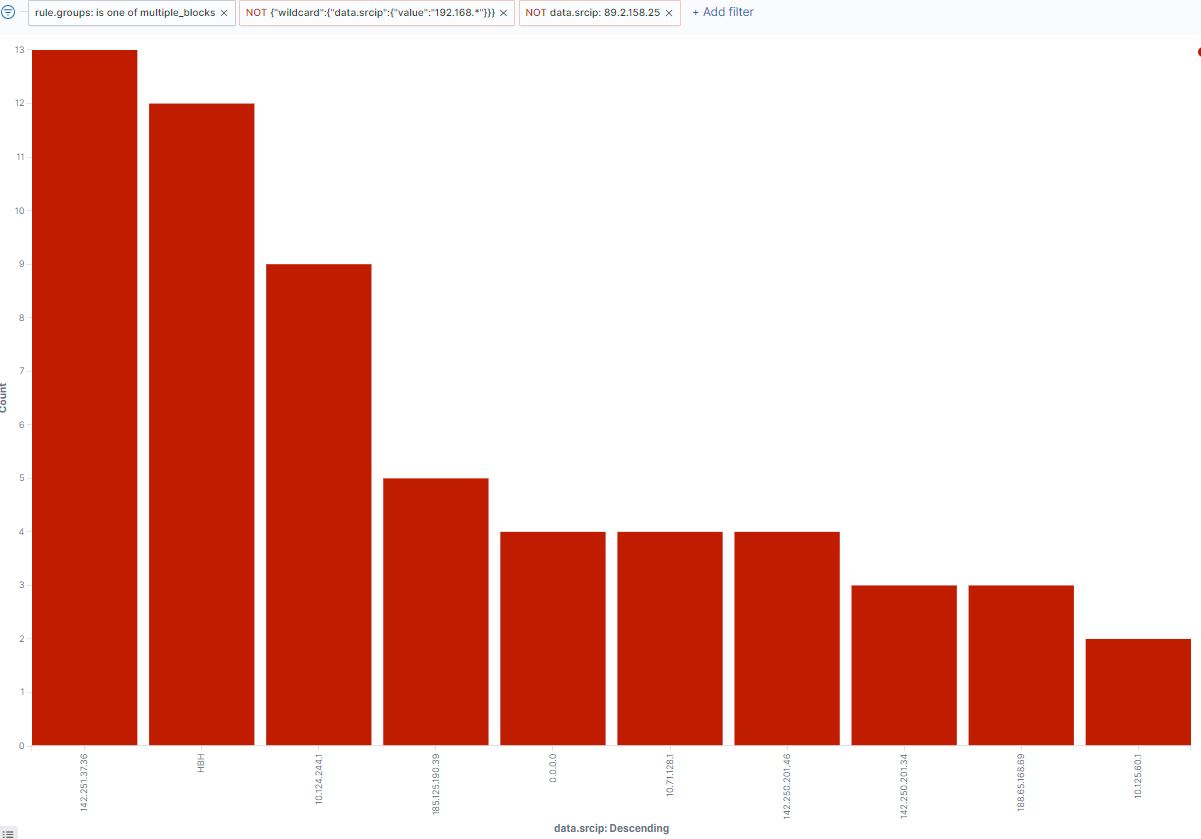Click Add filter link
This screenshot has height=839, width=1201.
point(723,13)
